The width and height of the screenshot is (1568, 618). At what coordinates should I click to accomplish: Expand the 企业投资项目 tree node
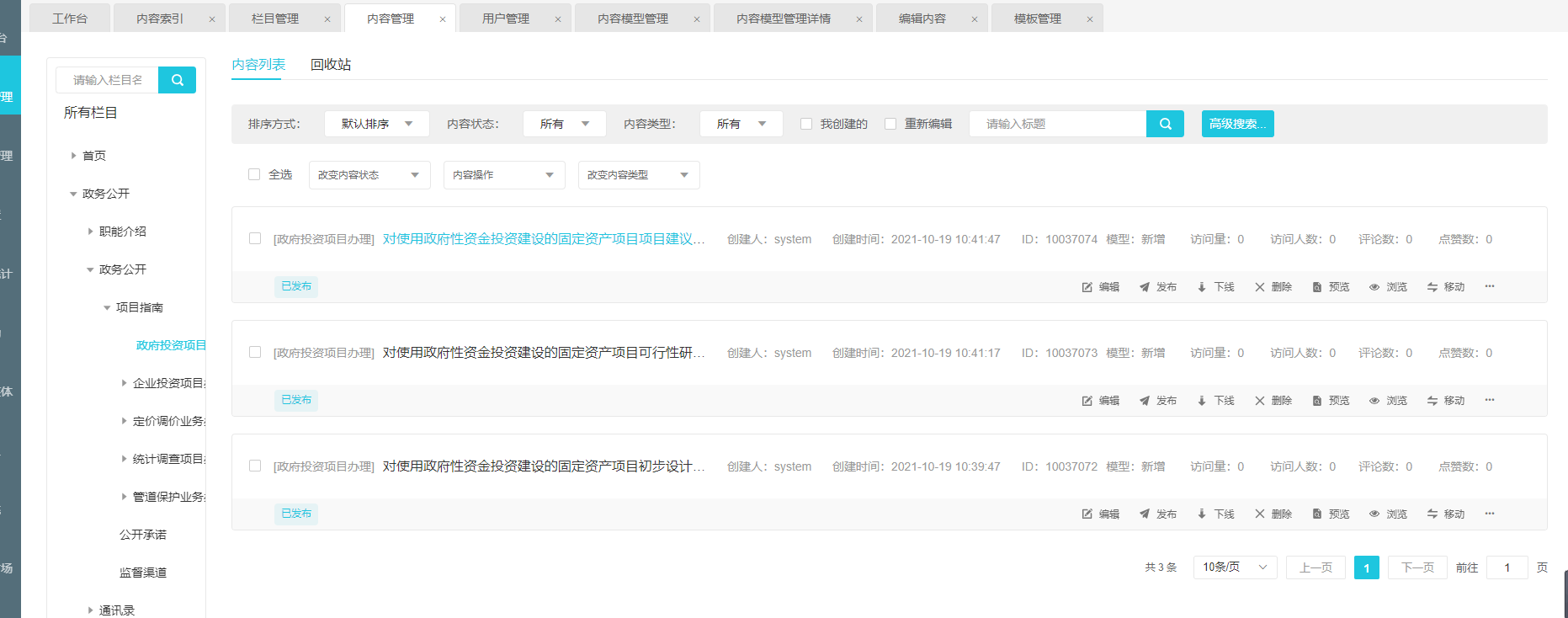(x=125, y=383)
